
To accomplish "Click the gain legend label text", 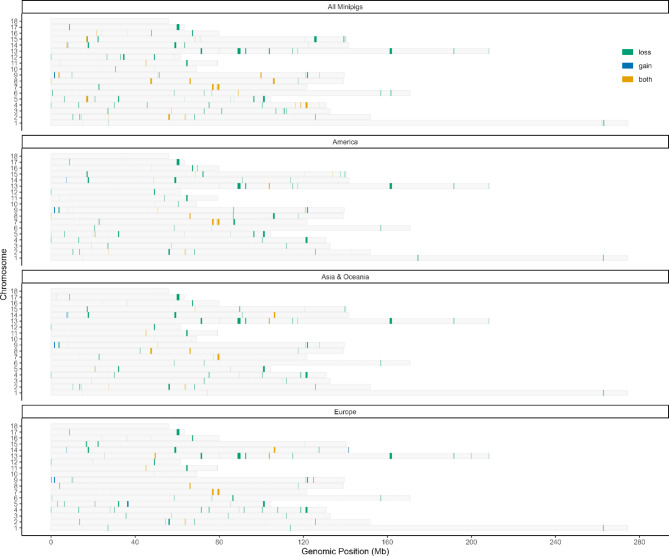I will coord(645,66).
